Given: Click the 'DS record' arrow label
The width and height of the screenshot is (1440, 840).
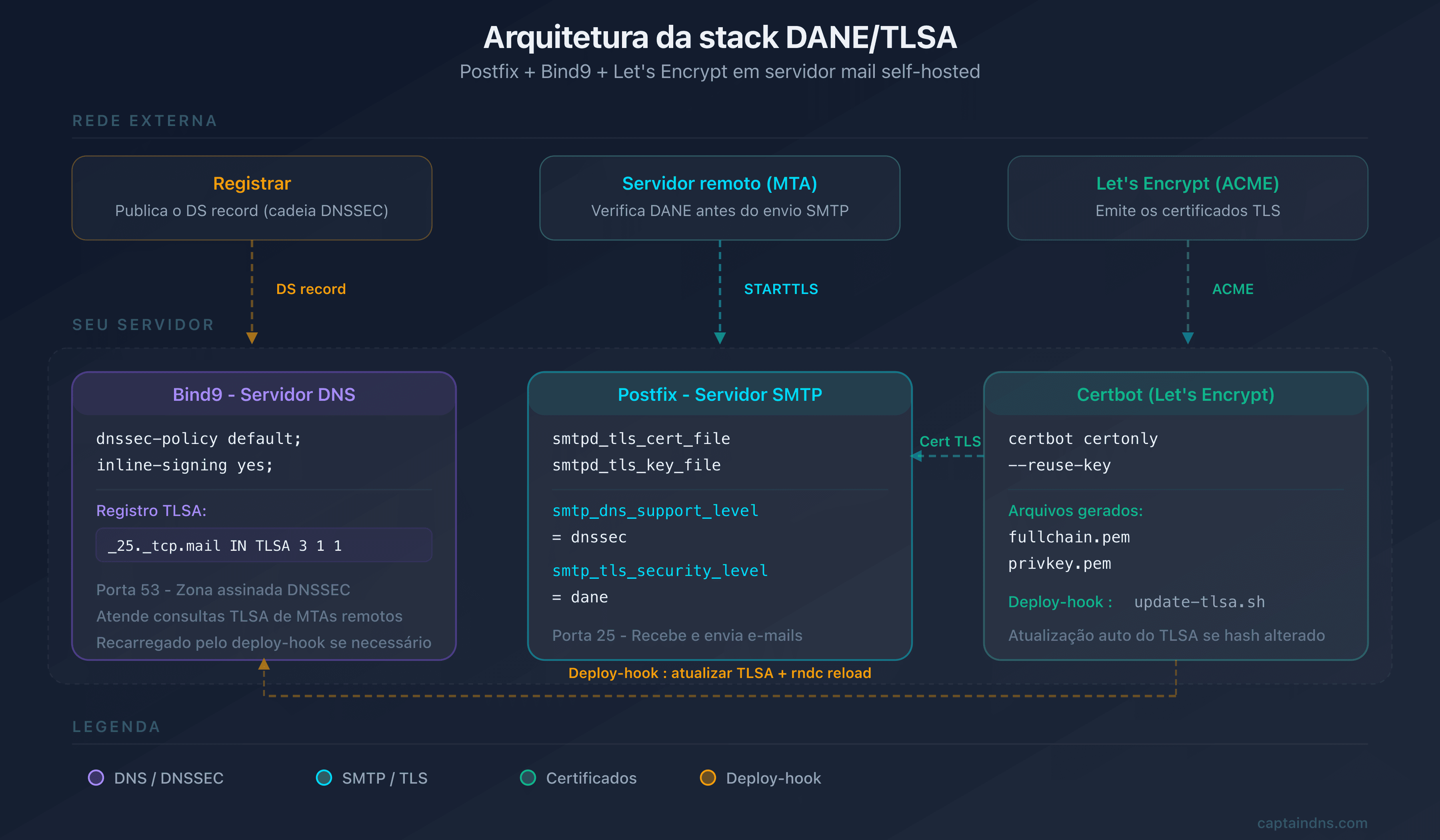Looking at the screenshot, I should (x=311, y=289).
